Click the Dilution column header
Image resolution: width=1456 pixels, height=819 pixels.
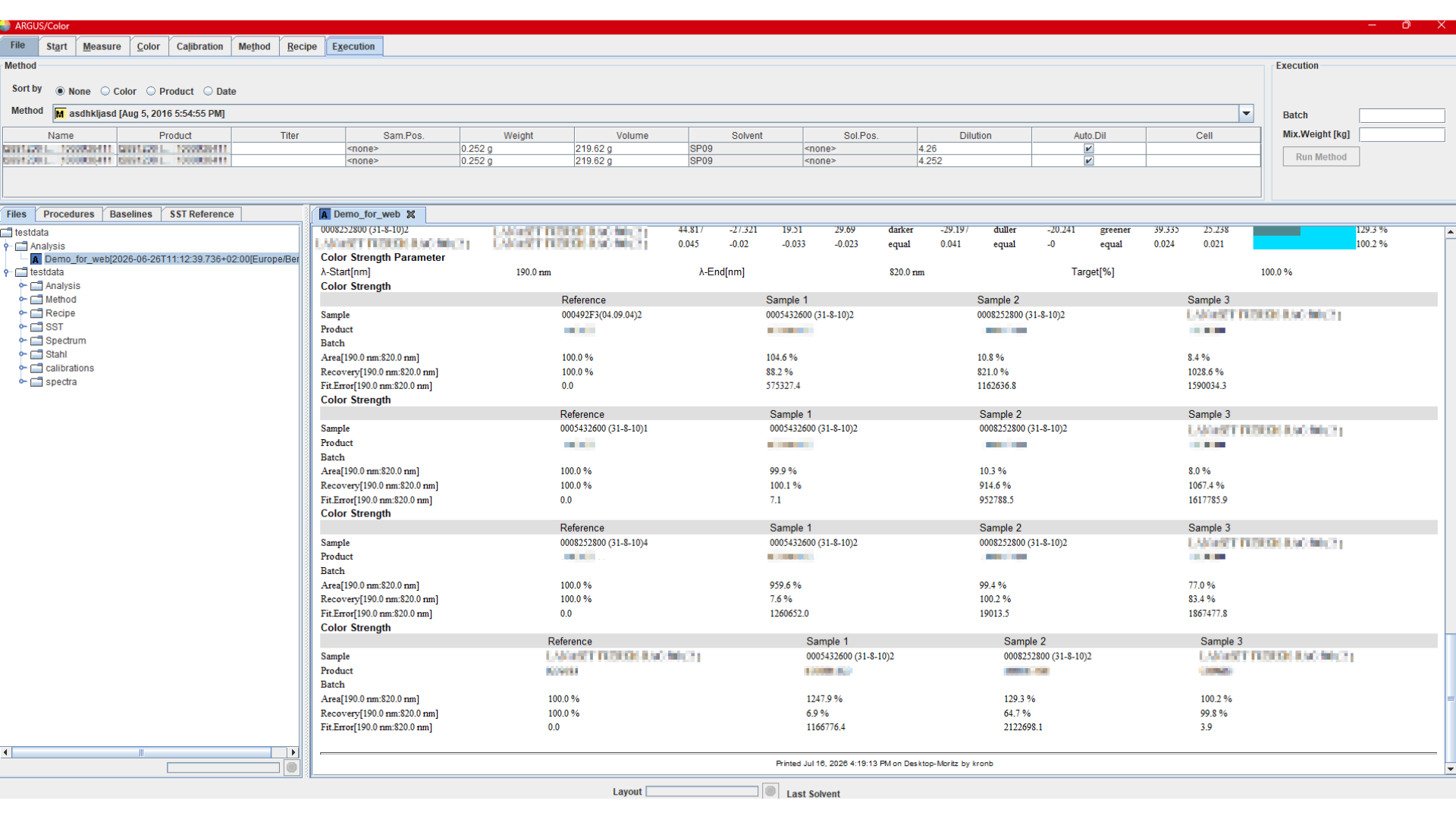coord(974,136)
